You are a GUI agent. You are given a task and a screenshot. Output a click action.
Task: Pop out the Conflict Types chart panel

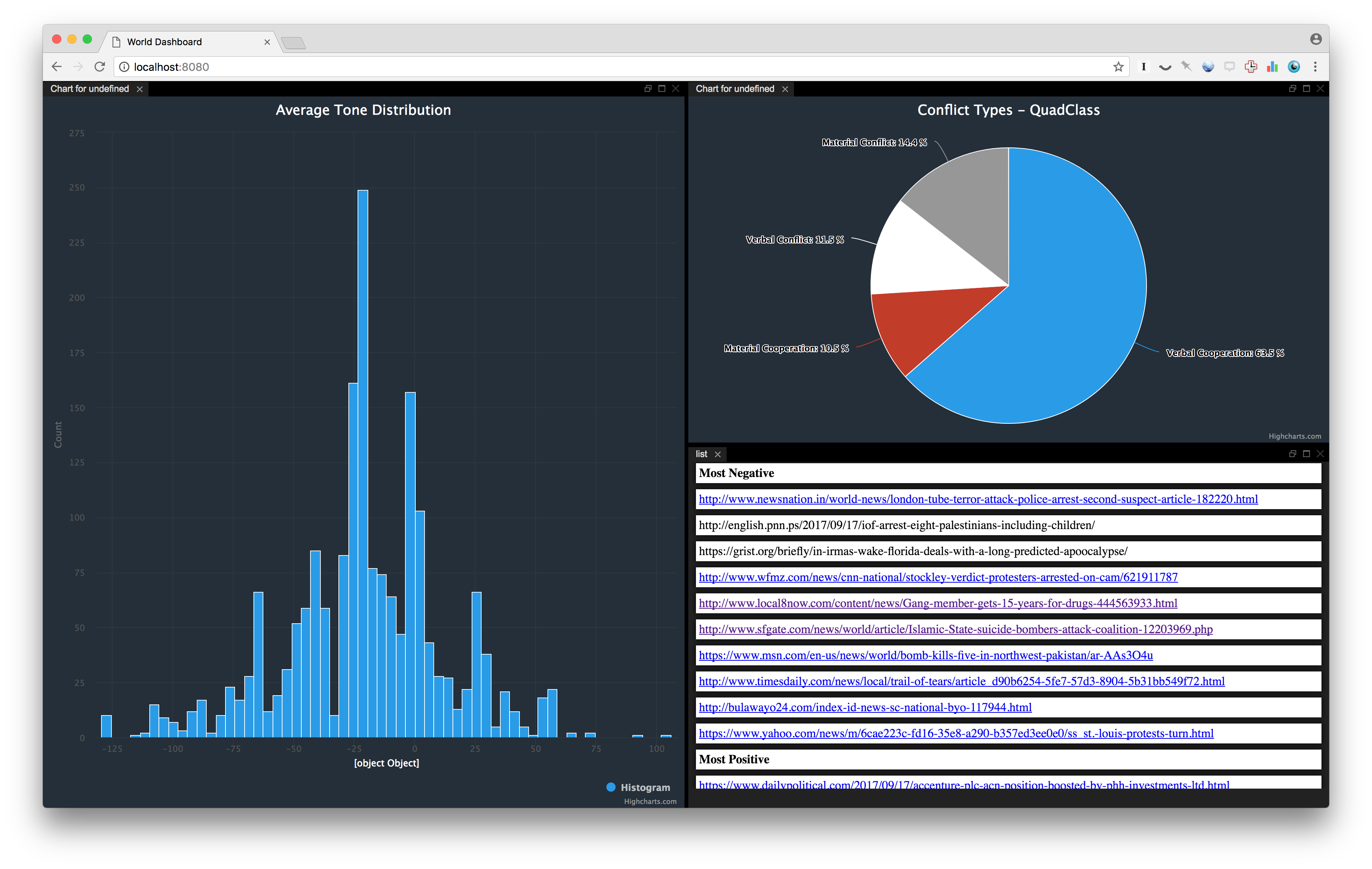pyautogui.click(x=1292, y=88)
